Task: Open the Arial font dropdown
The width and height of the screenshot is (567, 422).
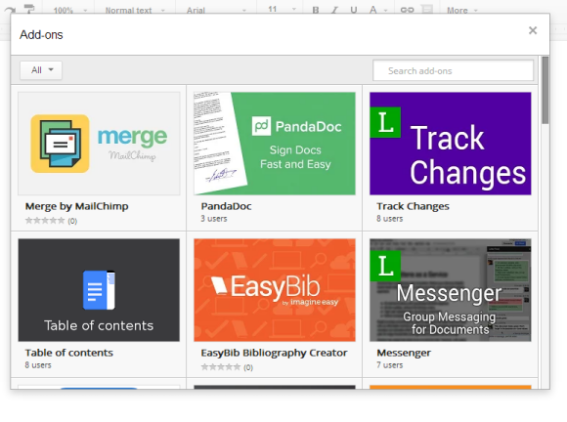Action: (216, 10)
